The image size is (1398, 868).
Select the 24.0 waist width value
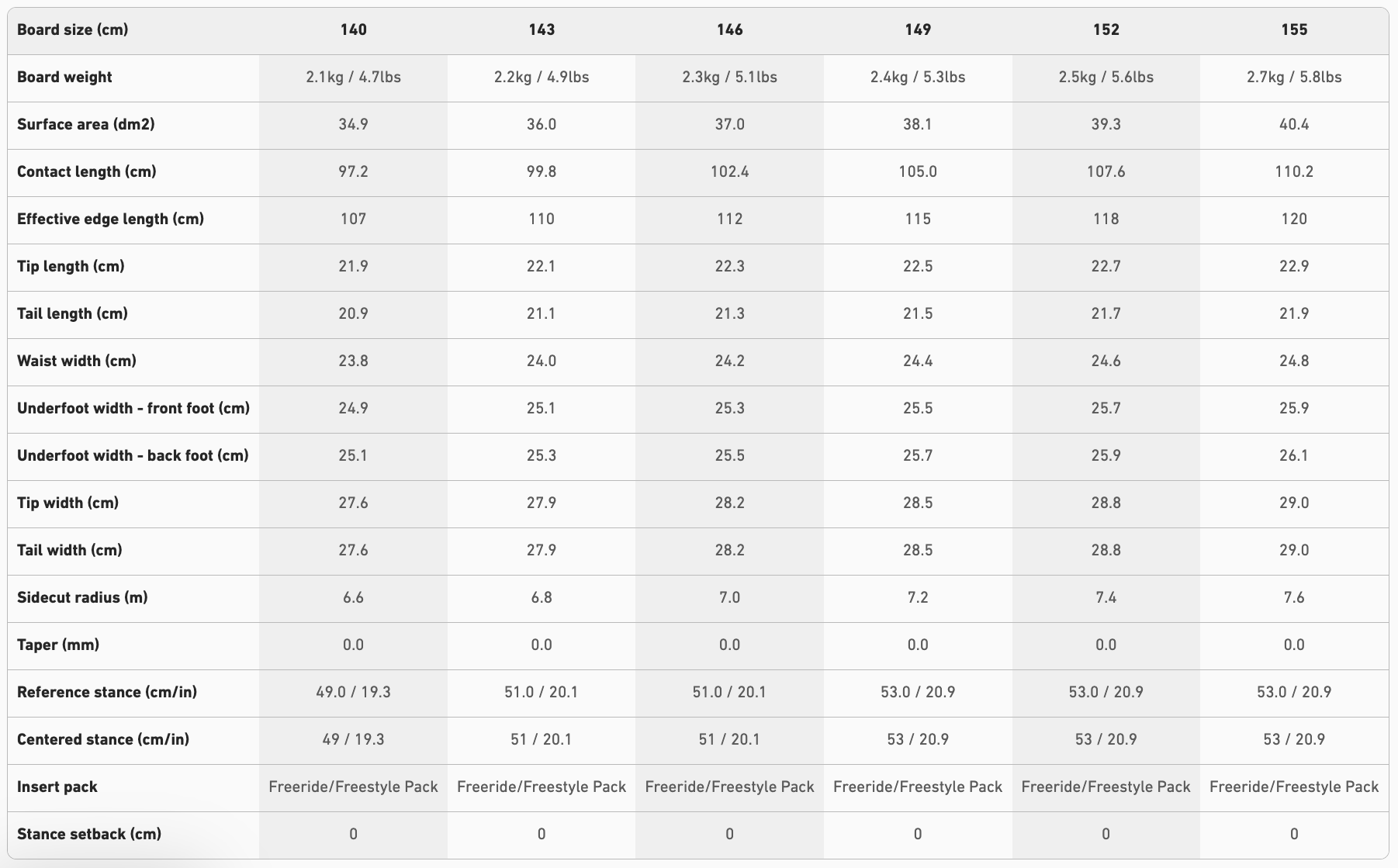pos(542,361)
